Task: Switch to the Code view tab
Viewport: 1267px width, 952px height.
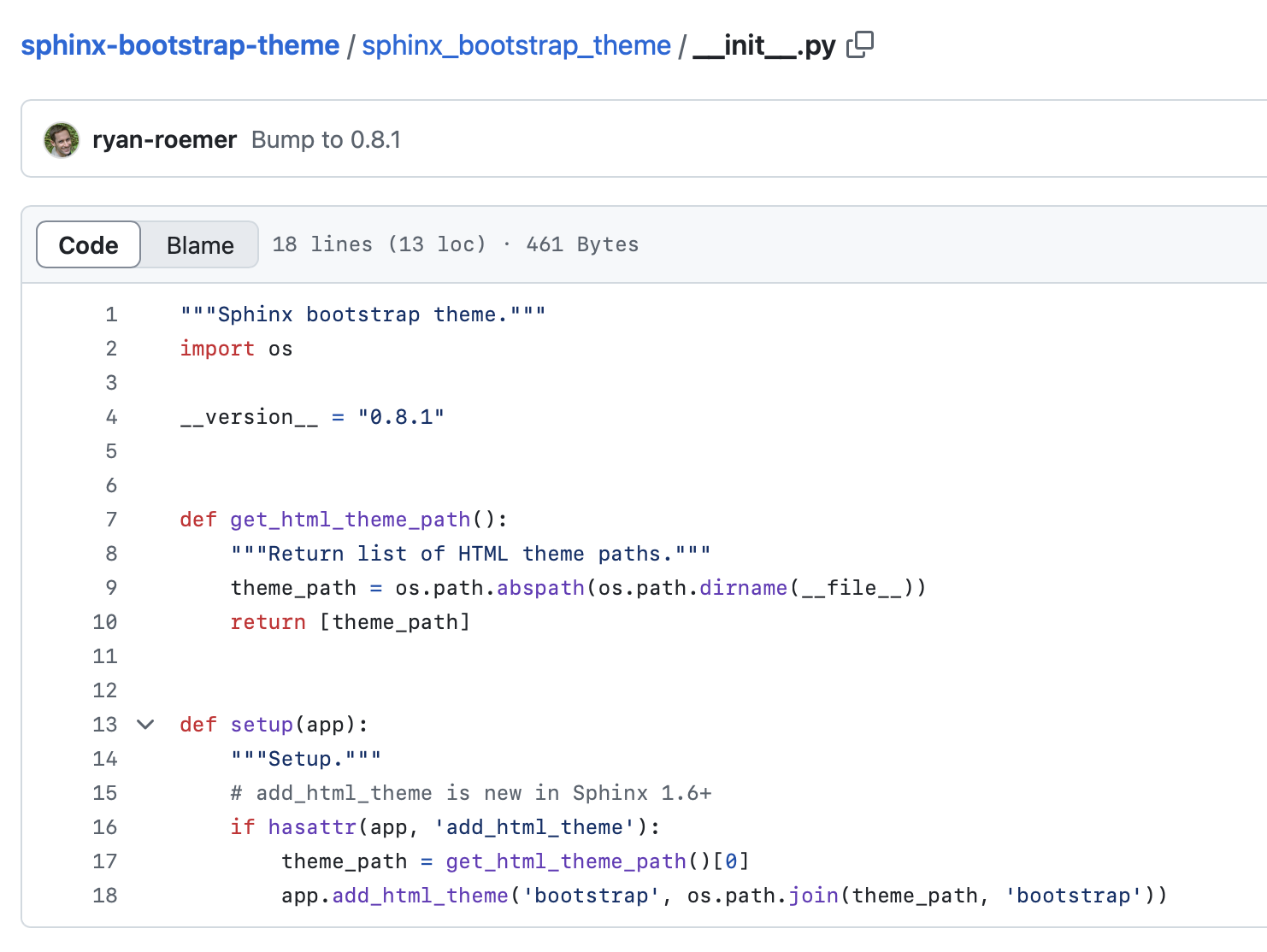Action: click(x=89, y=244)
